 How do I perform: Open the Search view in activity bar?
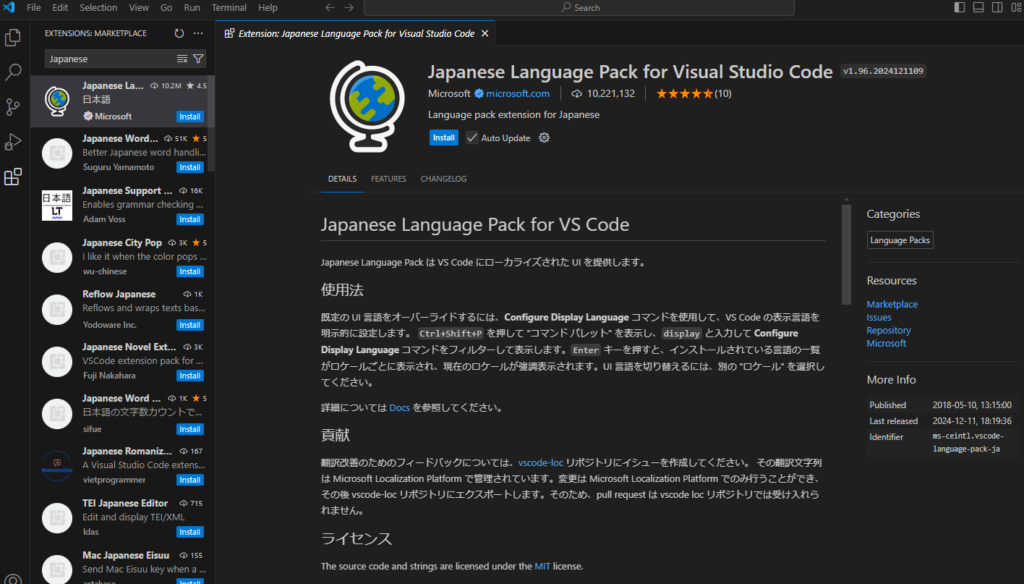tap(14, 72)
